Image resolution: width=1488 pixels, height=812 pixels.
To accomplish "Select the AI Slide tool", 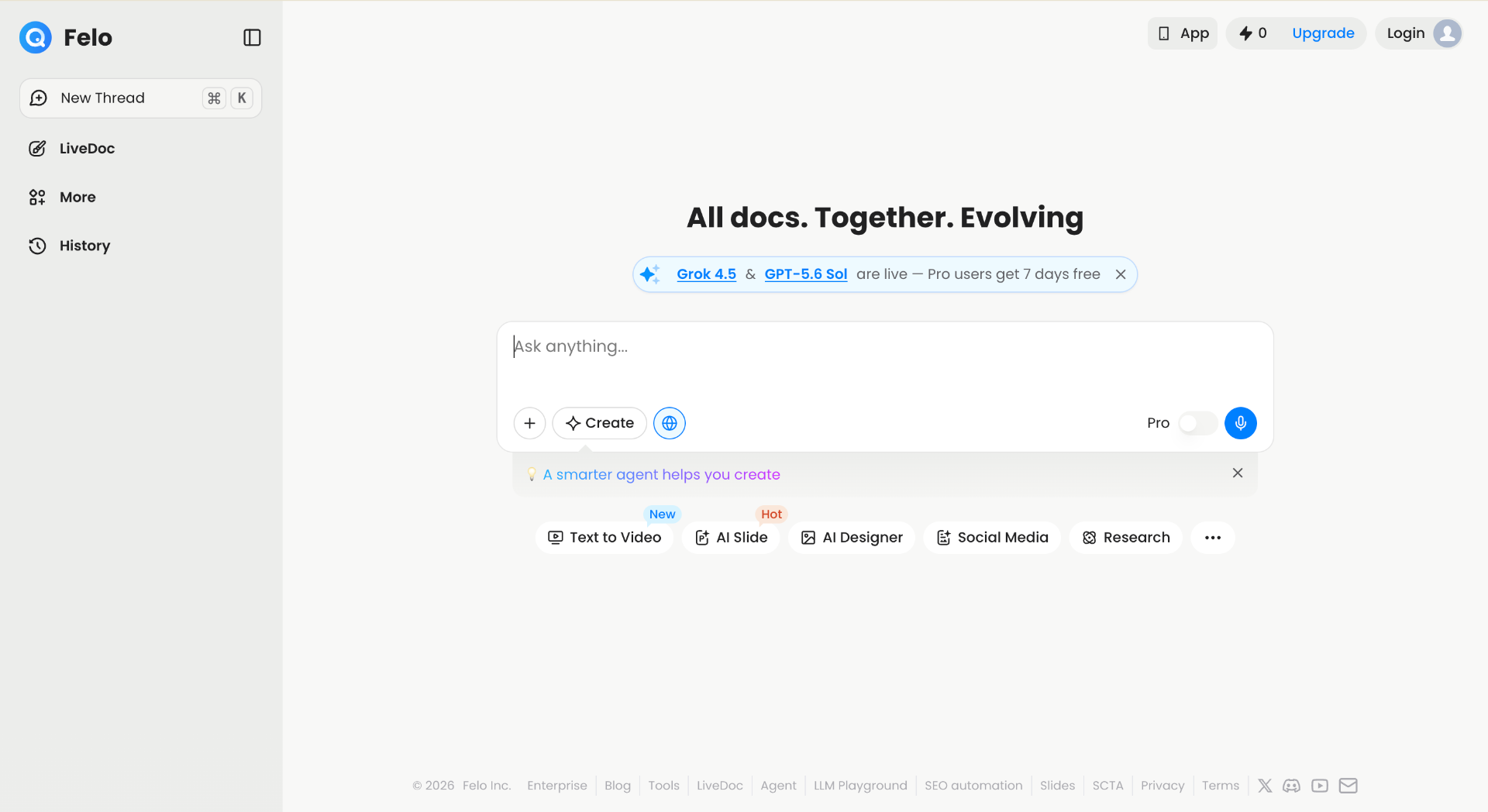I will pos(731,538).
